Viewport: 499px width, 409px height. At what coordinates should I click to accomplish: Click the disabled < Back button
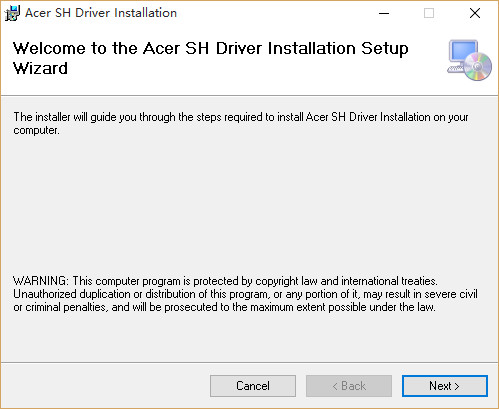[349, 386]
